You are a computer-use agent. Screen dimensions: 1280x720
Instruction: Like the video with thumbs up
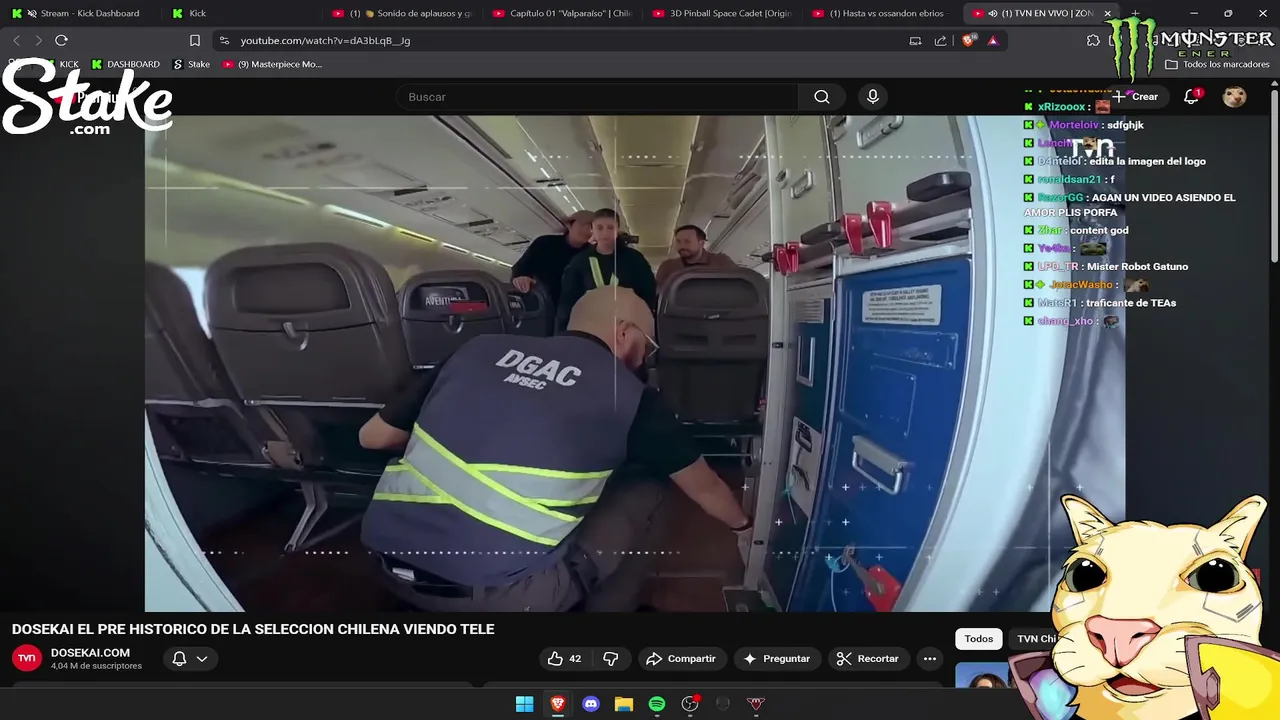click(x=564, y=658)
